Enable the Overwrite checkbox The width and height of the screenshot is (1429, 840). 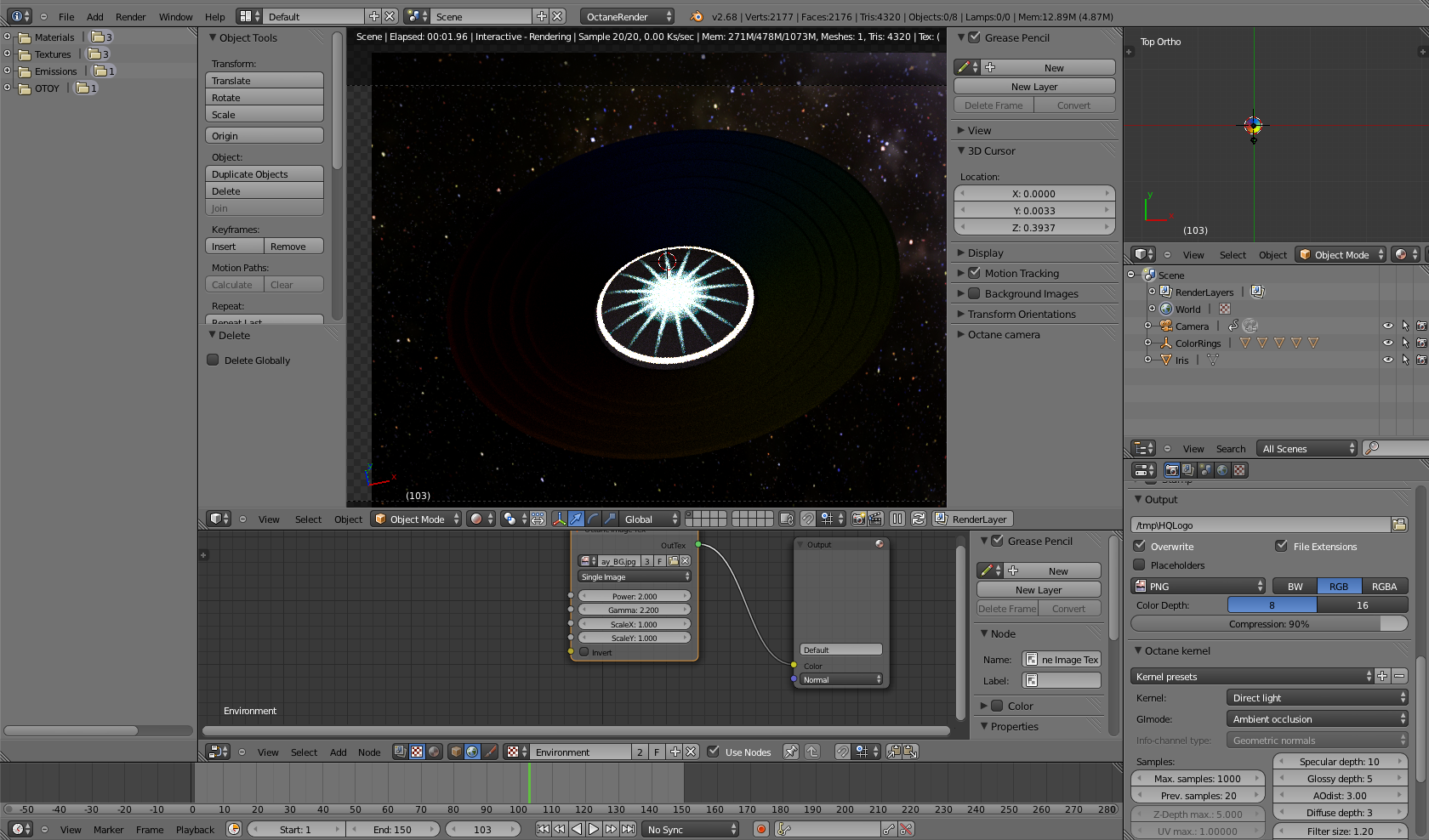[1140, 546]
